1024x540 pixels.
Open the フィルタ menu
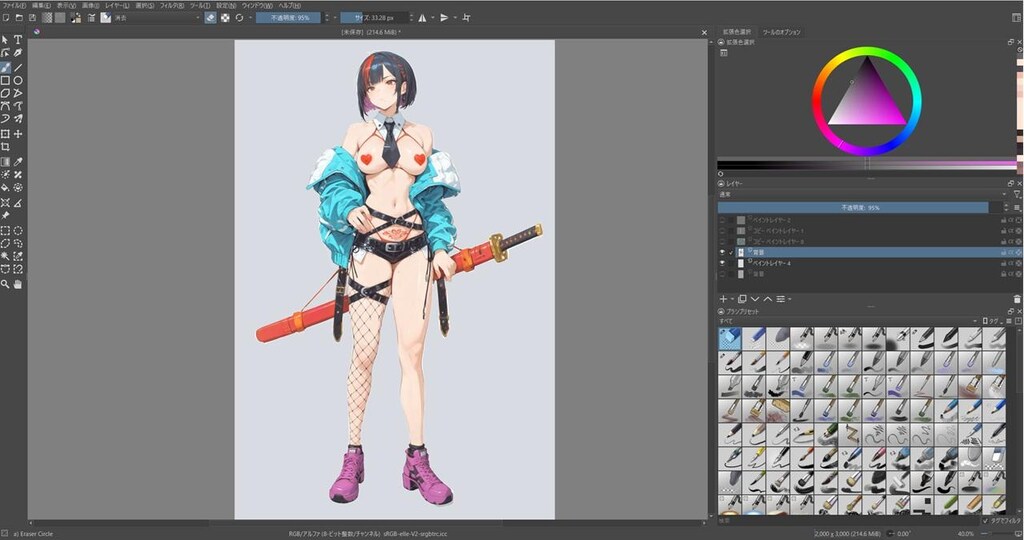pyautogui.click(x=172, y=5)
